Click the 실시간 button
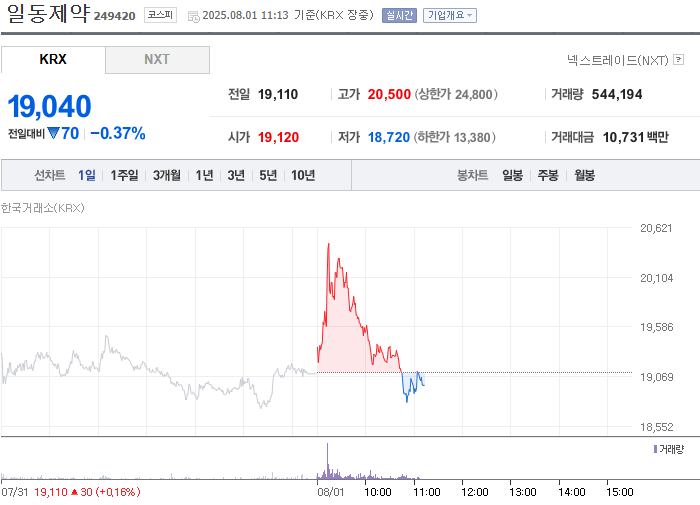 (400, 16)
